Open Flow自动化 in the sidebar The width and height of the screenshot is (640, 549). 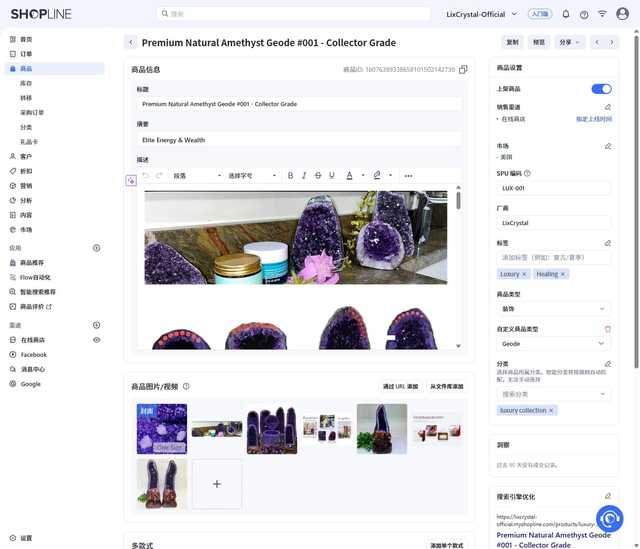(x=35, y=277)
